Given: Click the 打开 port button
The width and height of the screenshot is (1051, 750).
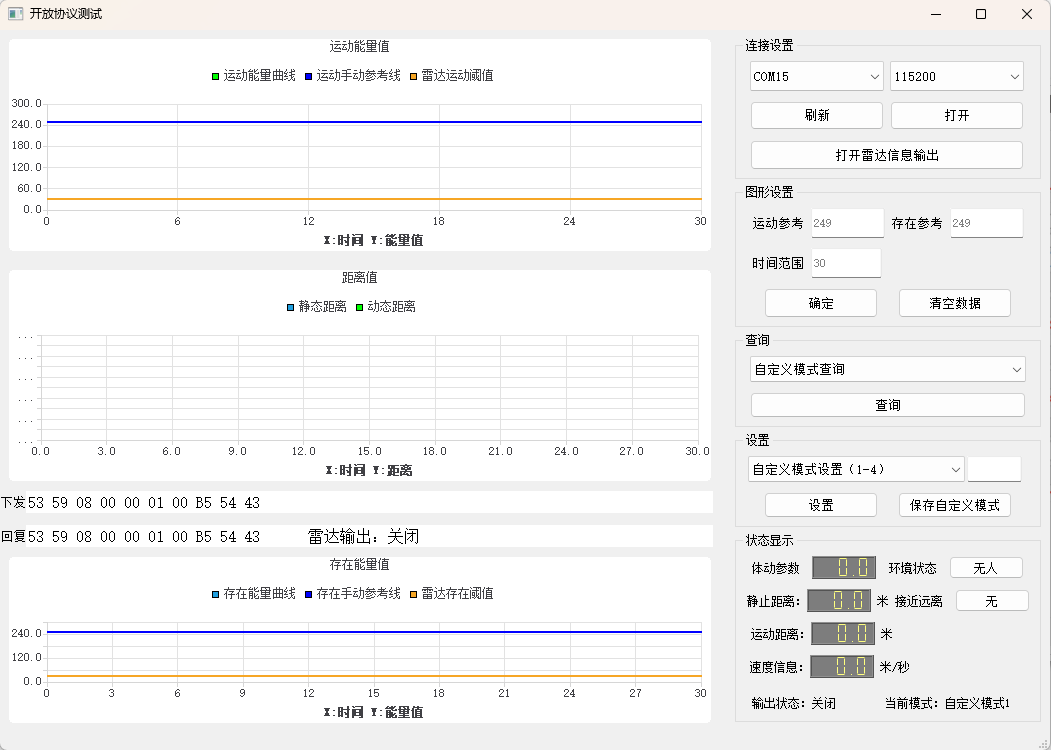Looking at the screenshot, I should (956, 115).
